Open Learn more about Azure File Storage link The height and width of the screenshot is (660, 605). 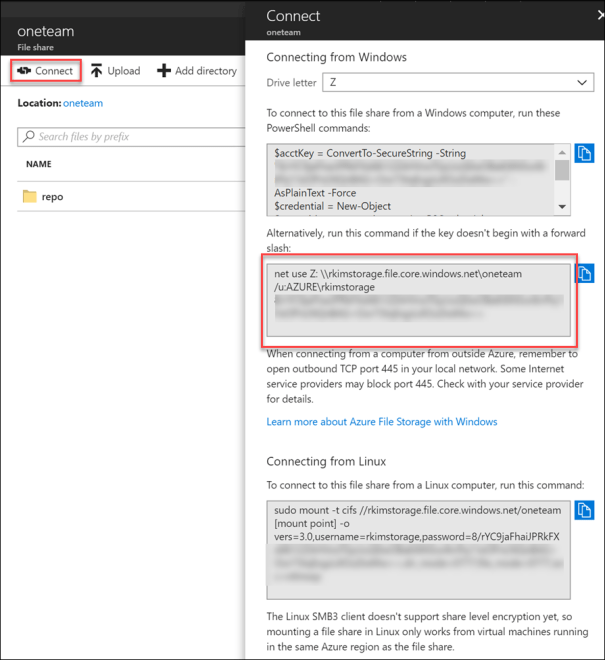(x=382, y=422)
